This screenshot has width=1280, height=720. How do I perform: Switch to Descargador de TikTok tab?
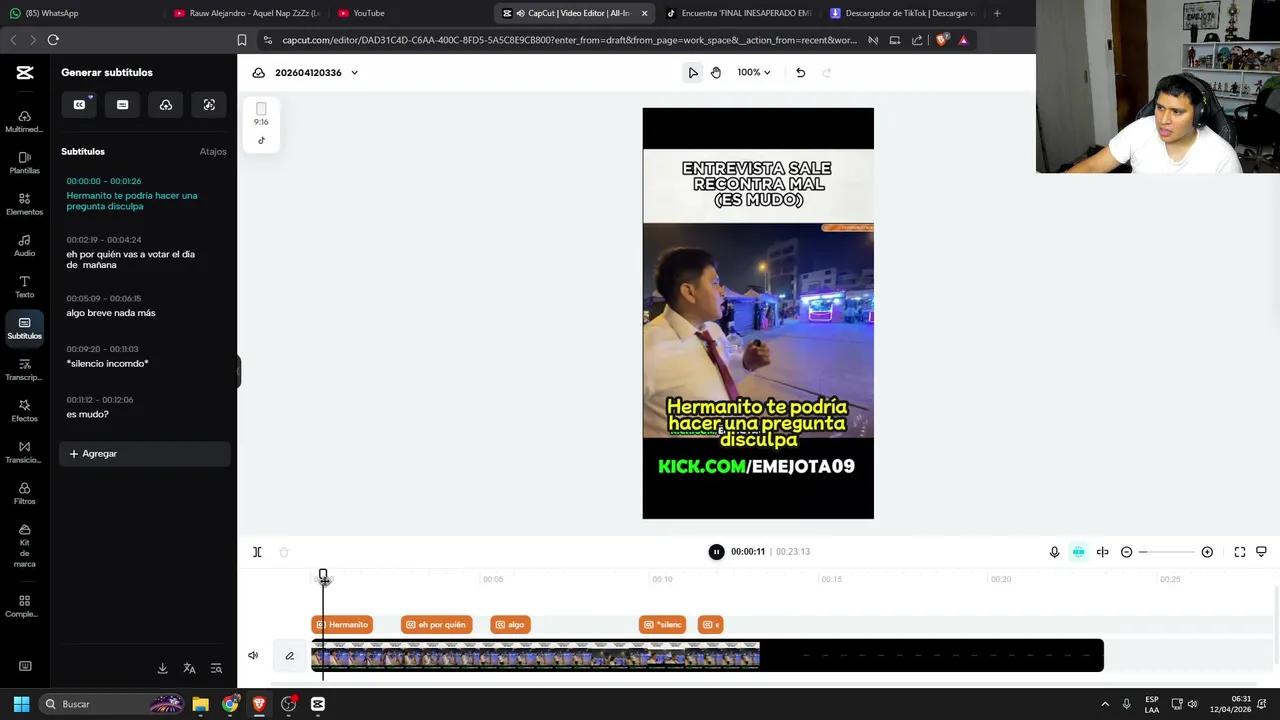coord(903,13)
